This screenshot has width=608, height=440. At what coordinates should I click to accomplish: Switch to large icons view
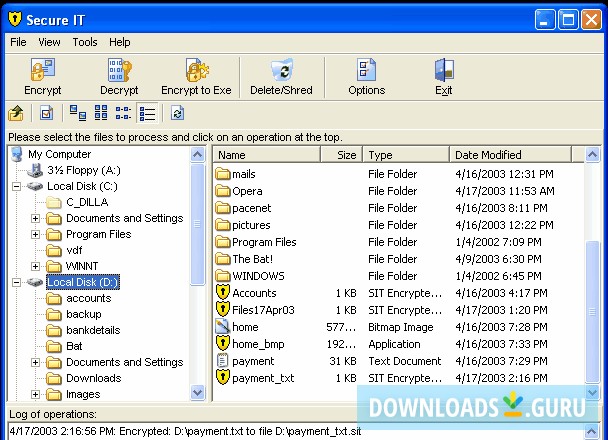[78, 113]
